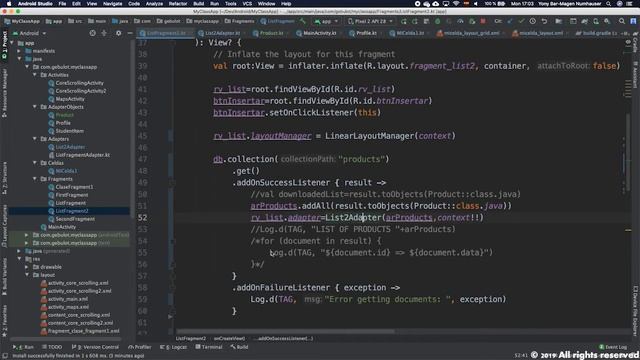The height and width of the screenshot is (360, 640).
Task: Open the Navigate menu
Action: click(x=112, y=4)
